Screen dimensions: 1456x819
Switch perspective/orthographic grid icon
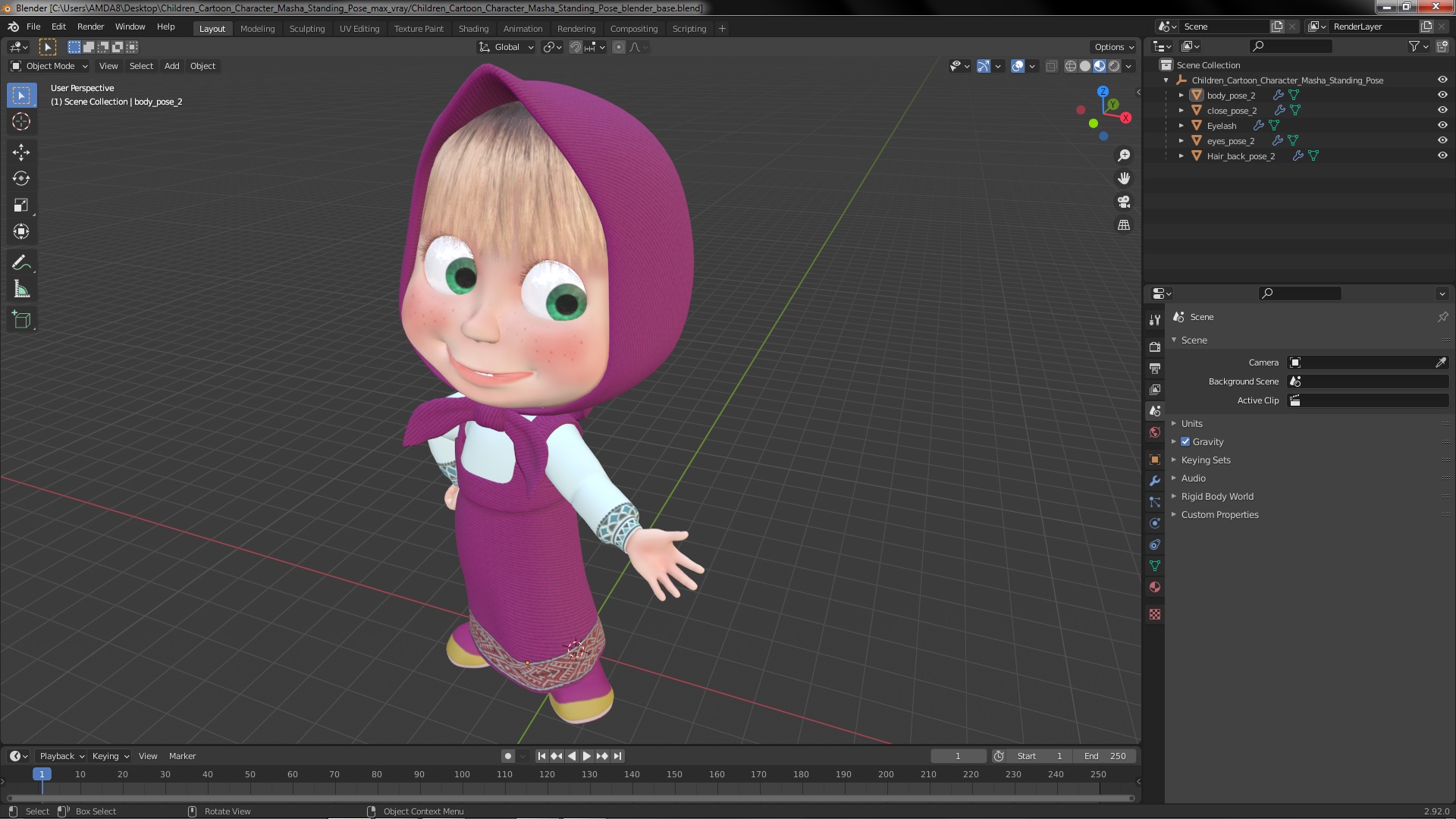1124,225
